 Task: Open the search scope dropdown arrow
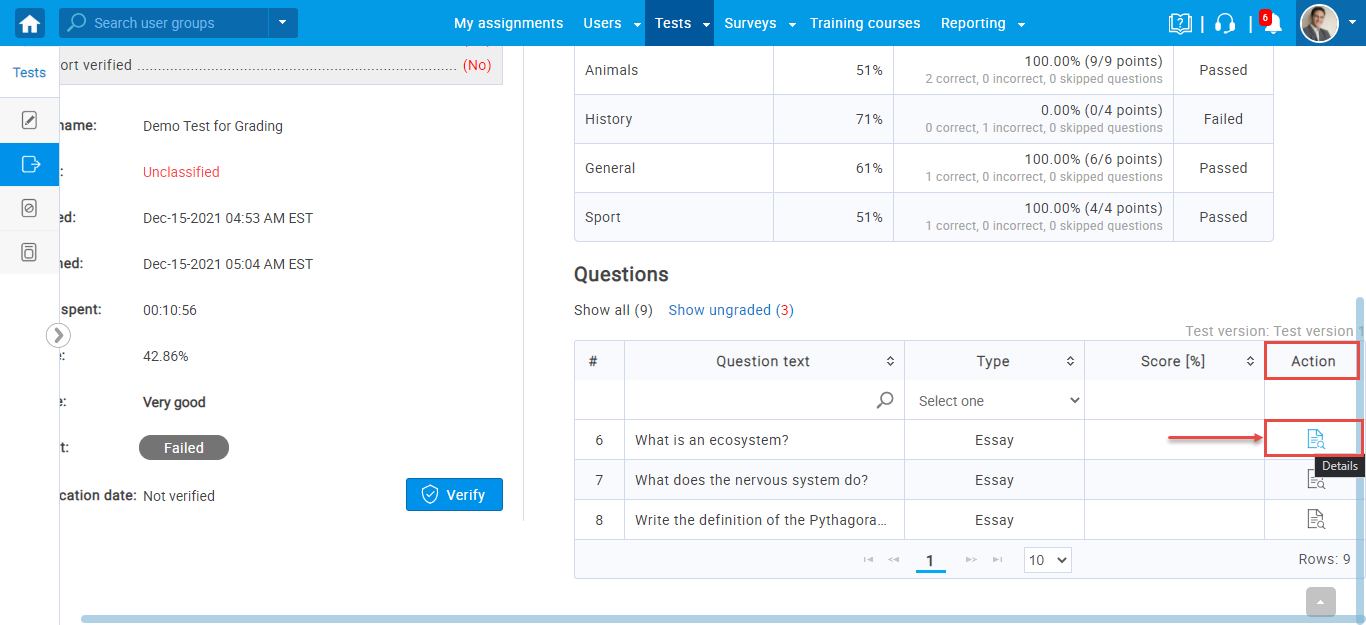pyautogui.click(x=283, y=23)
